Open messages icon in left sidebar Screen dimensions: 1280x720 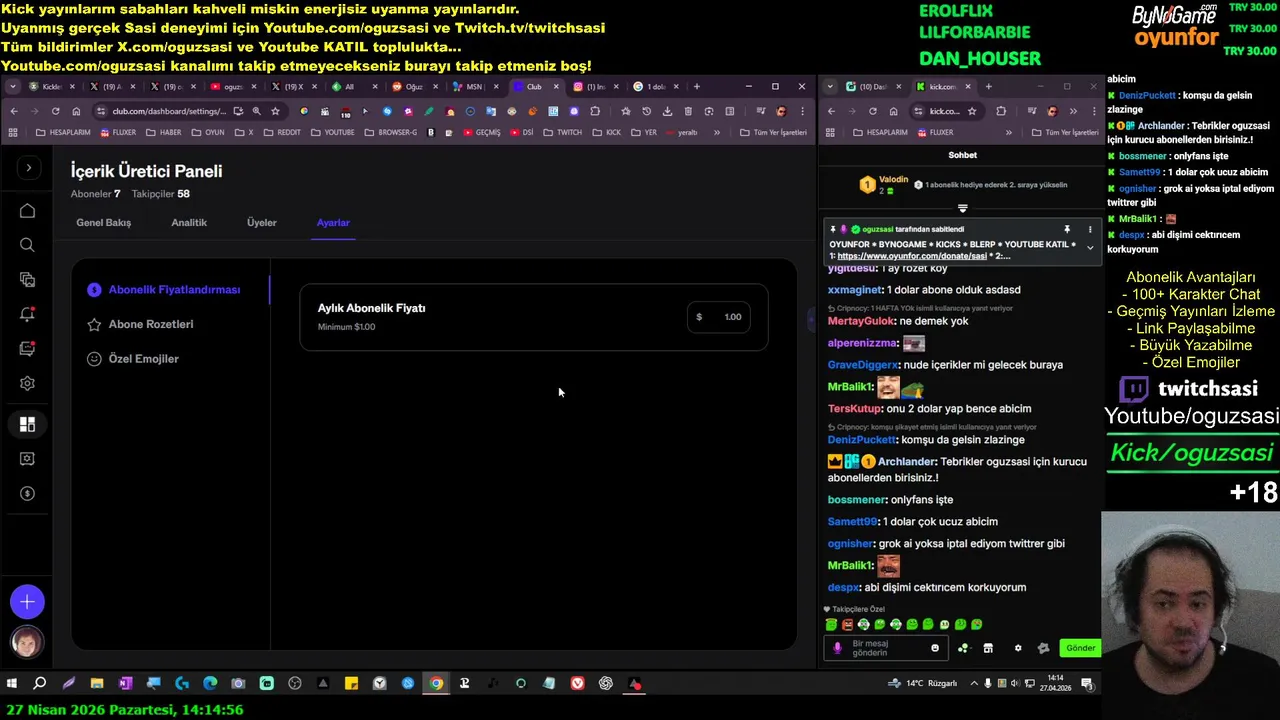click(x=27, y=349)
